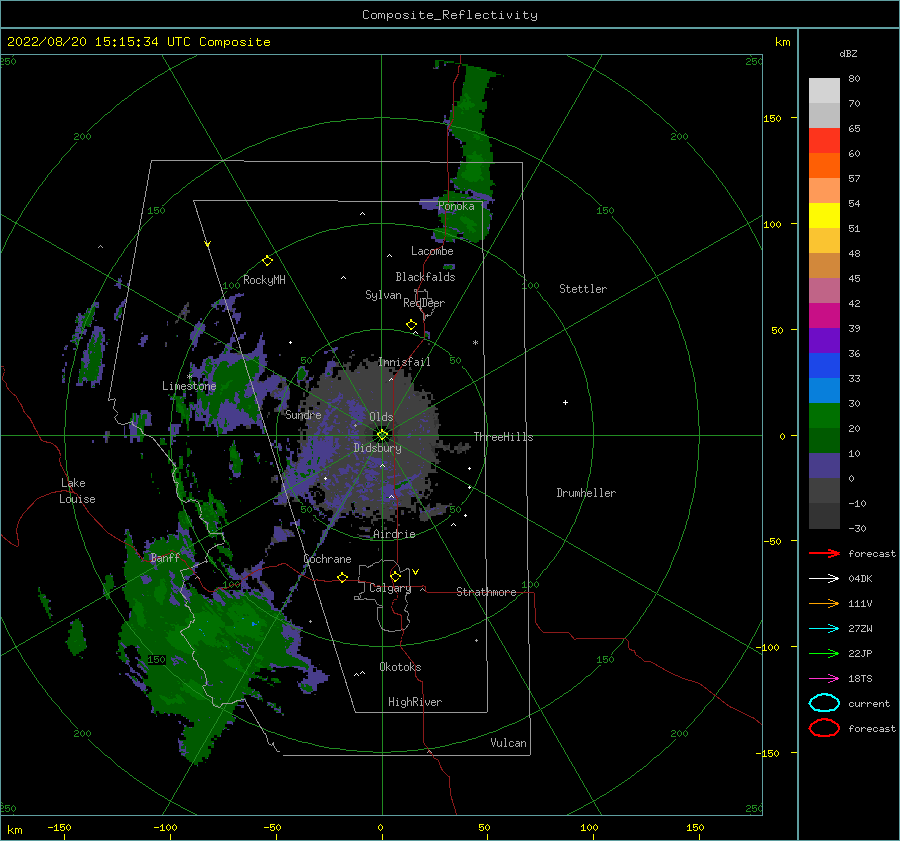
Task: Click the Airdrie city label
Action: 394,534
